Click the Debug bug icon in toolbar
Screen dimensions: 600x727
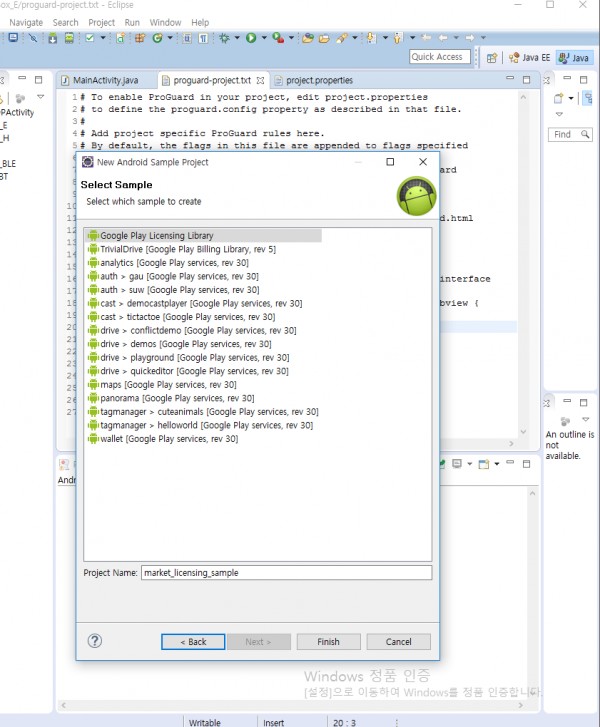224,38
